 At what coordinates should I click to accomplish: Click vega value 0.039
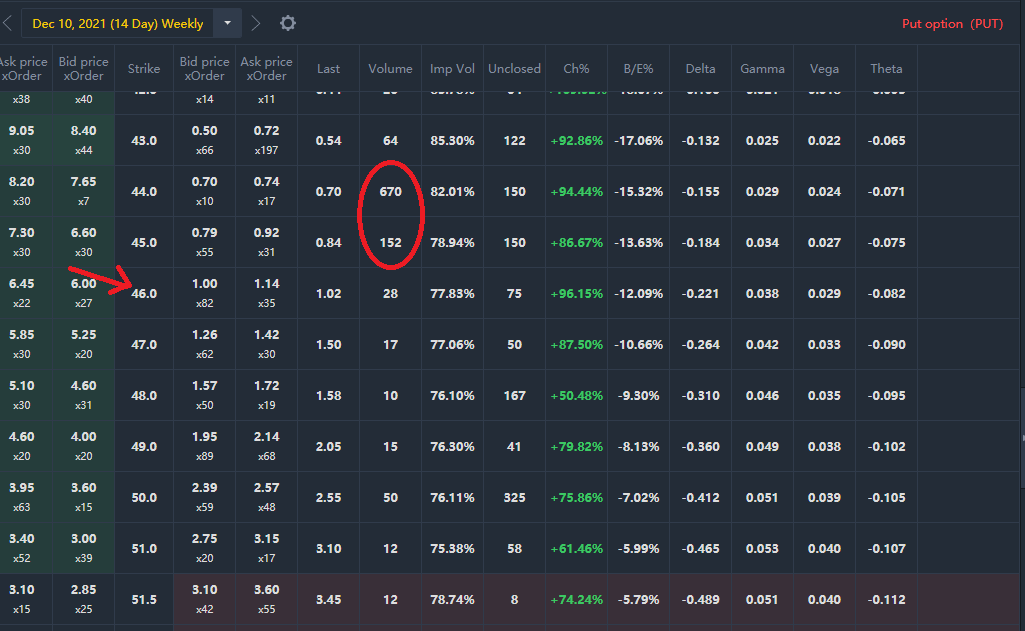[x=824, y=498]
